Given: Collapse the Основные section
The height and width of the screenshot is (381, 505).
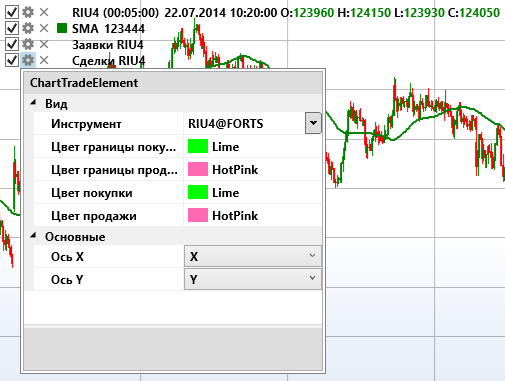Looking at the screenshot, I should pos(33,236).
